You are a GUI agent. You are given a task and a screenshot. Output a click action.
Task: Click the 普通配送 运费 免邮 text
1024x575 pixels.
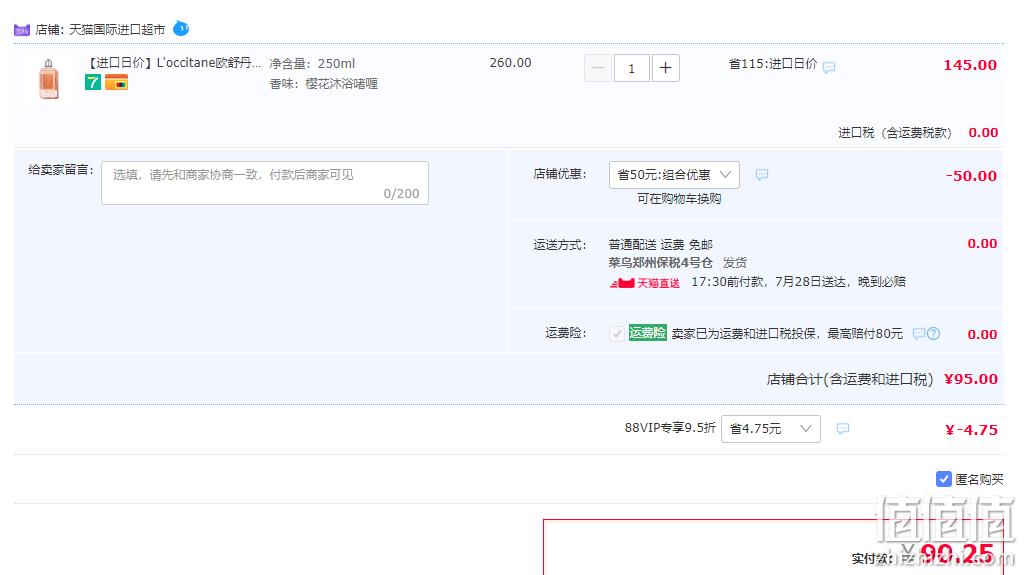click(x=660, y=244)
